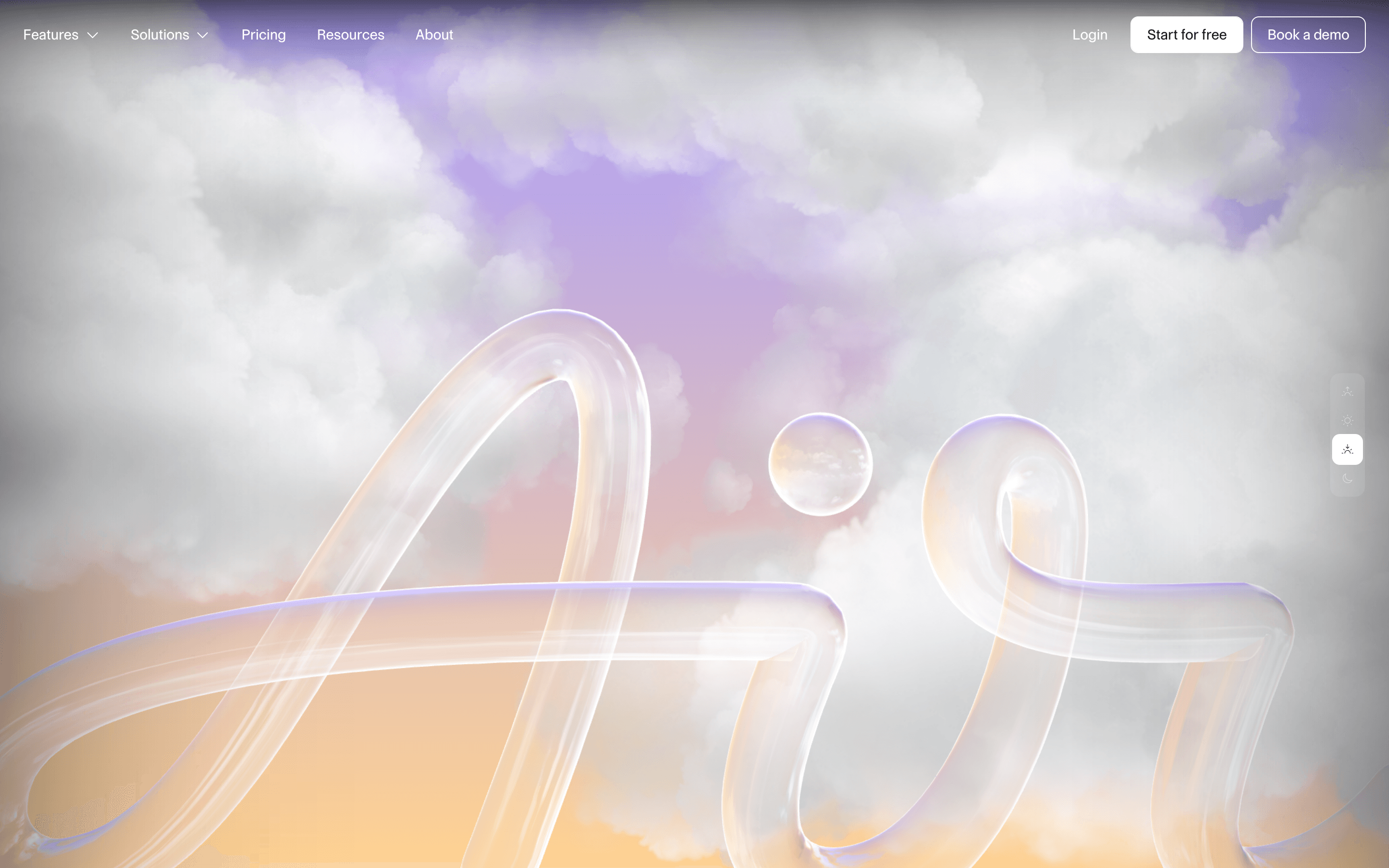
Task: Expand the Solutions menu
Action: point(169,34)
